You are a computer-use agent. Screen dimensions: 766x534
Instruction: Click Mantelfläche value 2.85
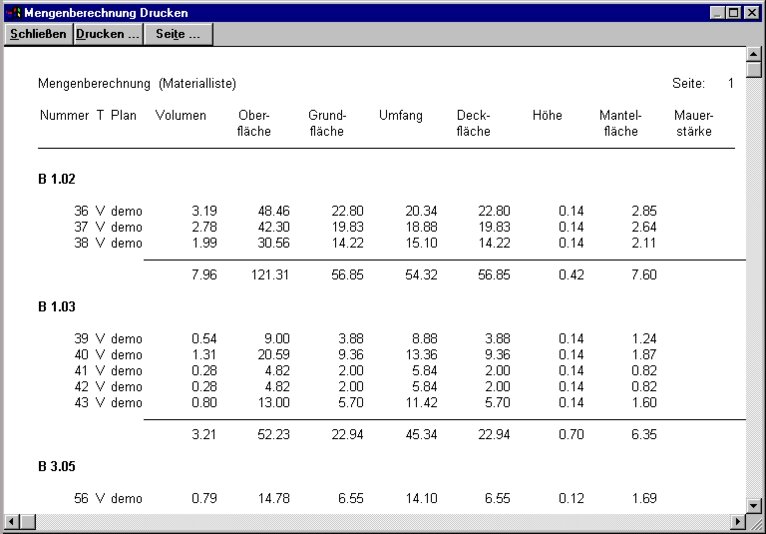644,211
